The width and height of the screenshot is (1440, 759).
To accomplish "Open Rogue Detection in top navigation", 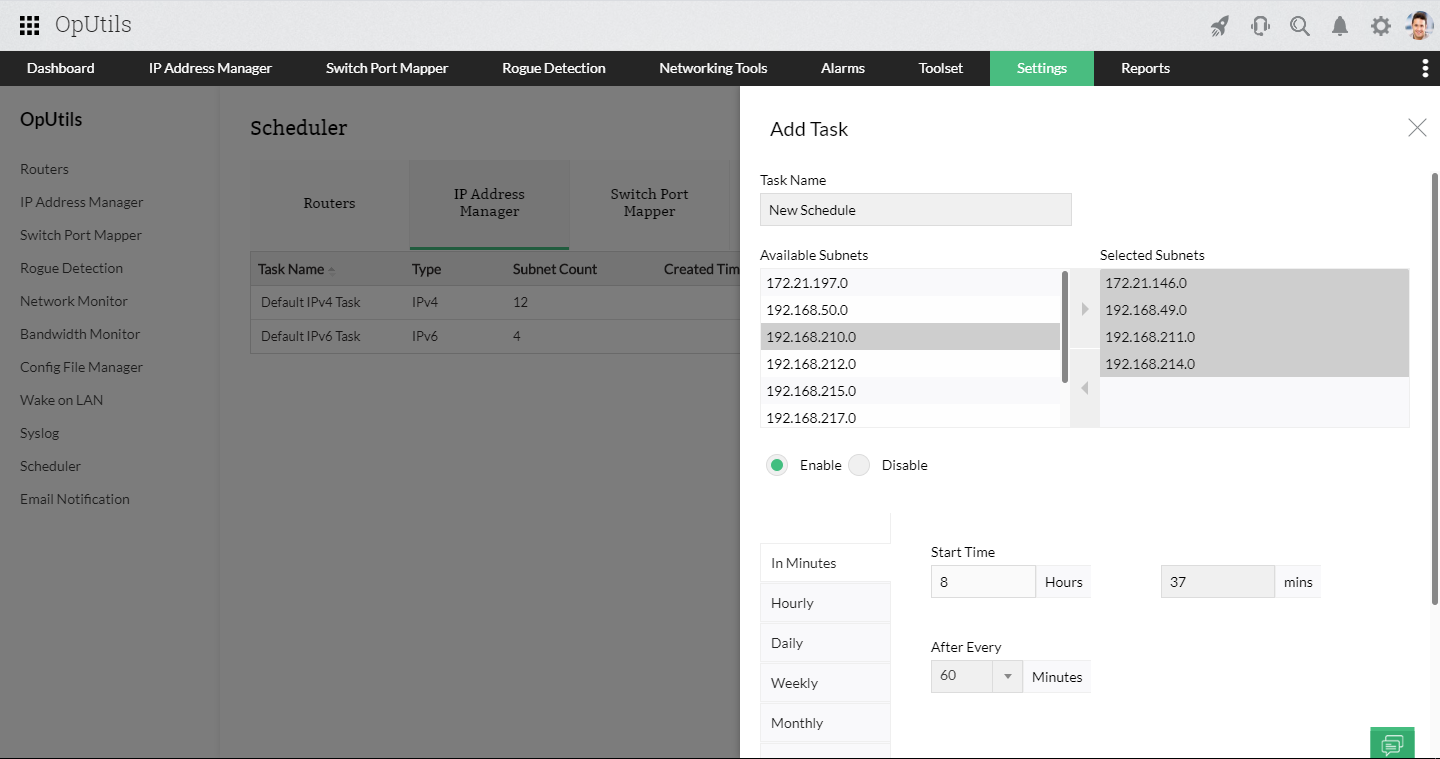I will click(x=554, y=68).
